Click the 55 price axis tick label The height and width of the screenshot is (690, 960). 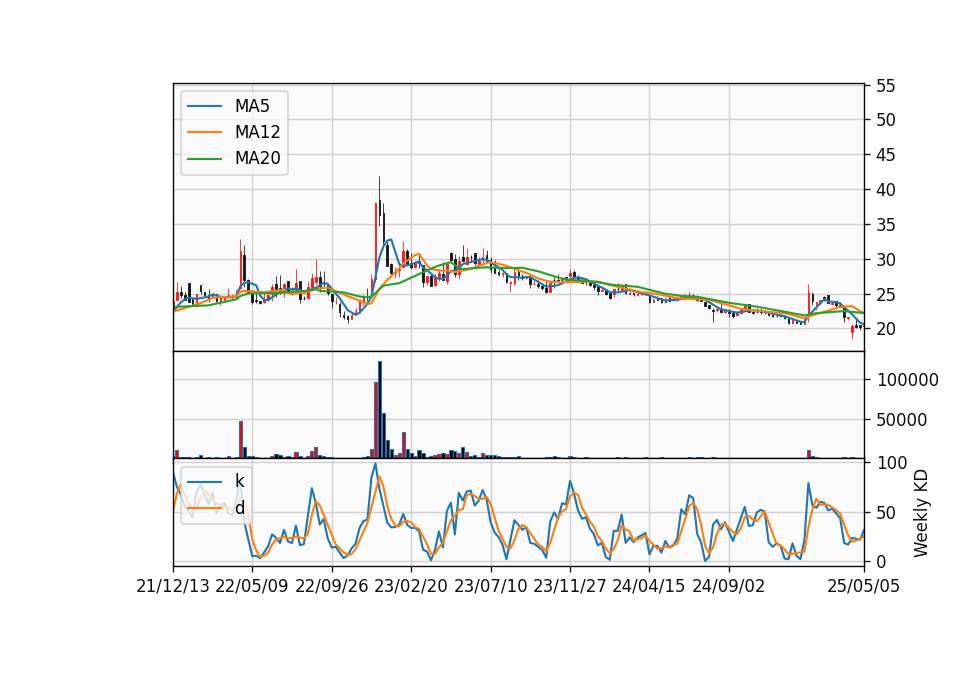(886, 86)
